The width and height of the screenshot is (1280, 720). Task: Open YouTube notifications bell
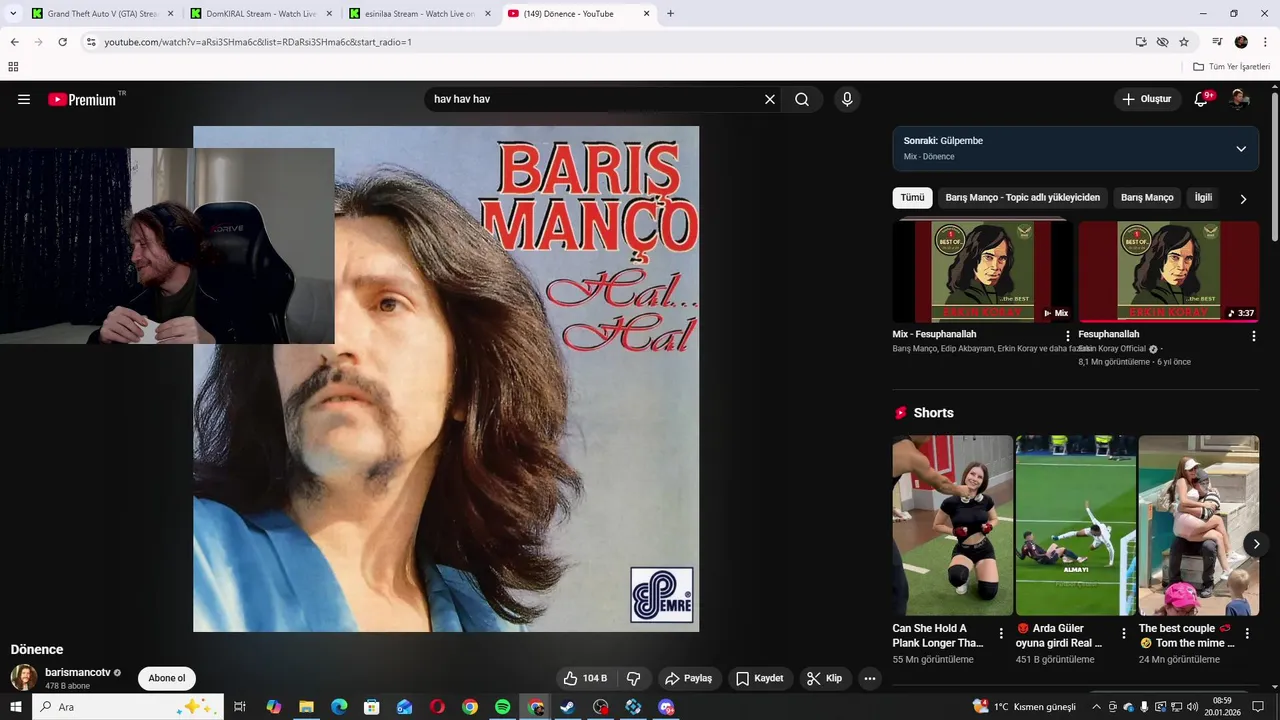pyautogui.click(x=1202, y=99)
